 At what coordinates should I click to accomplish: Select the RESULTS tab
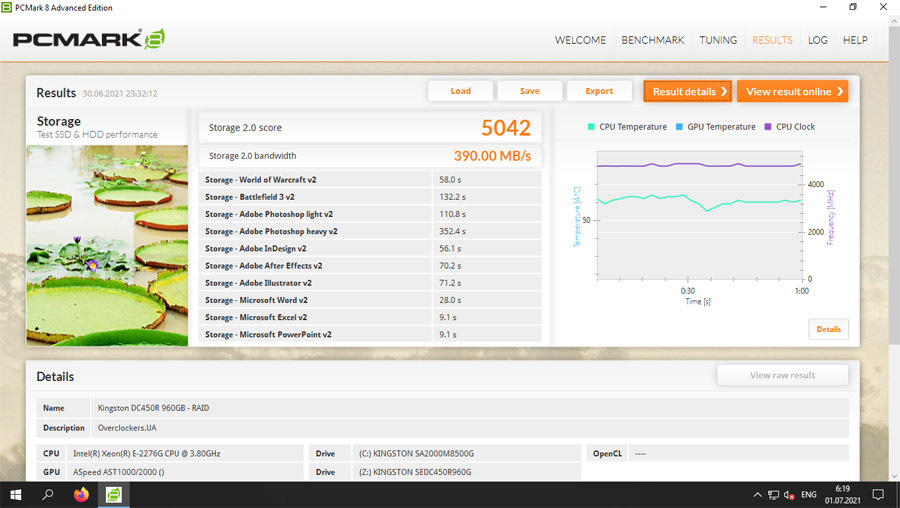[772, 40]
